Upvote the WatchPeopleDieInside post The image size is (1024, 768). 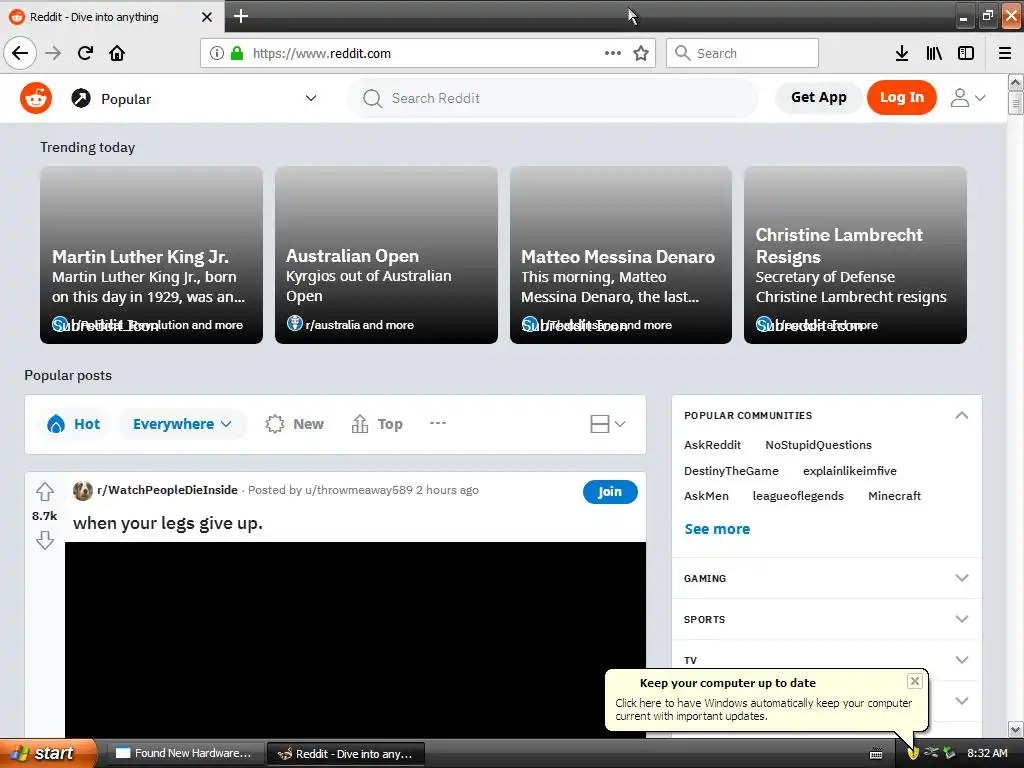(x=45, y=491)
